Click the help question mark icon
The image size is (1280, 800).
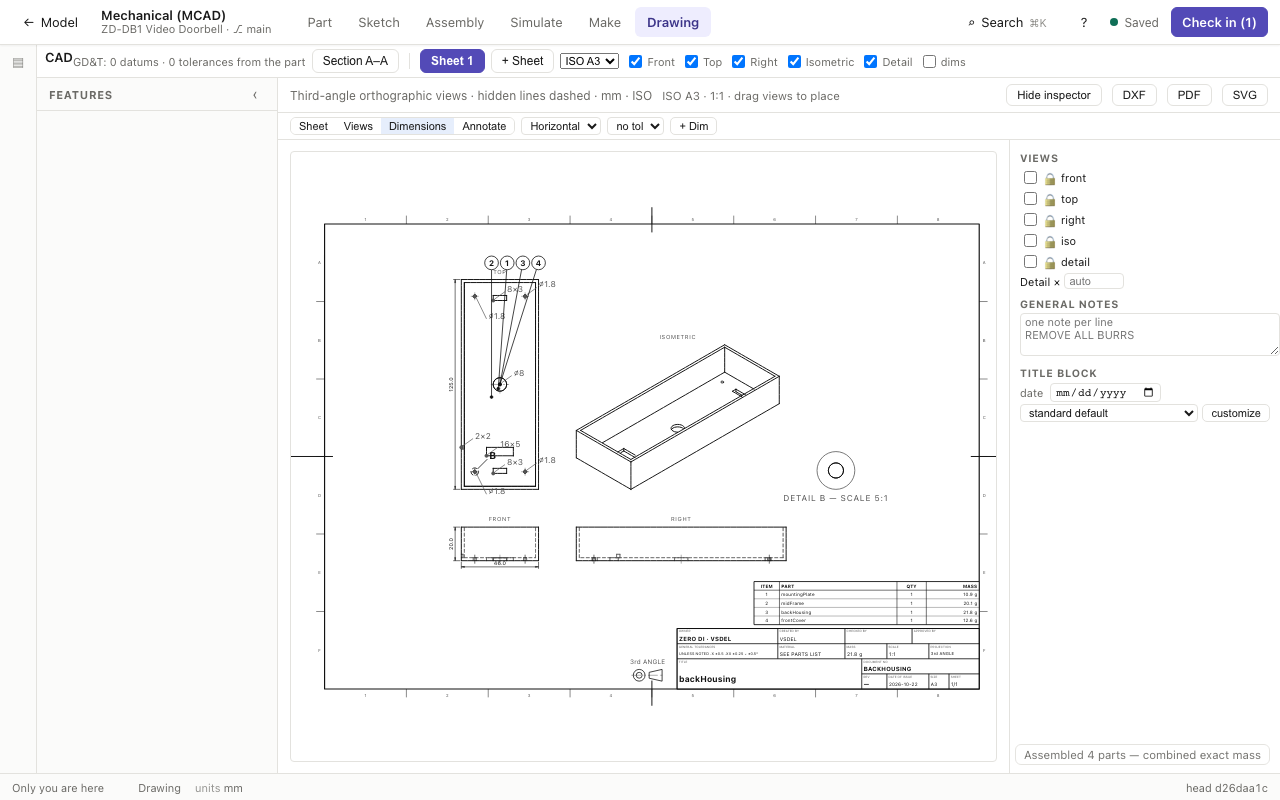pyautogui.click(x=1084, y=22)
